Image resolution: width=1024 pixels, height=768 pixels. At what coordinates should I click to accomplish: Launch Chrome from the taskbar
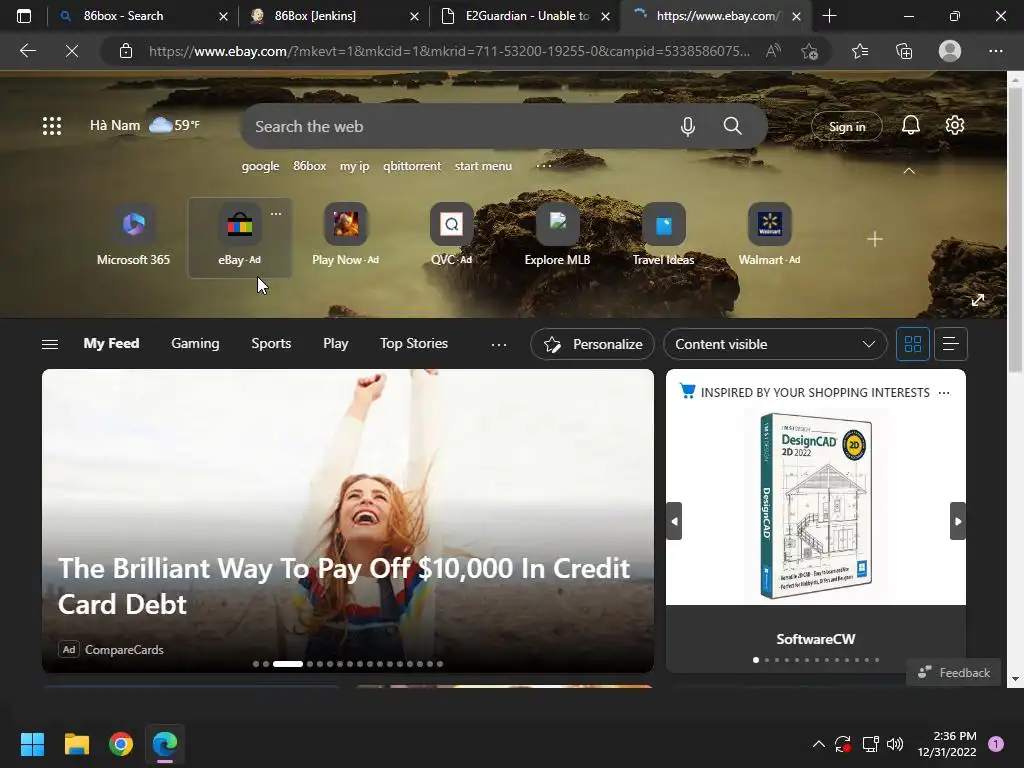click(121, 744)
